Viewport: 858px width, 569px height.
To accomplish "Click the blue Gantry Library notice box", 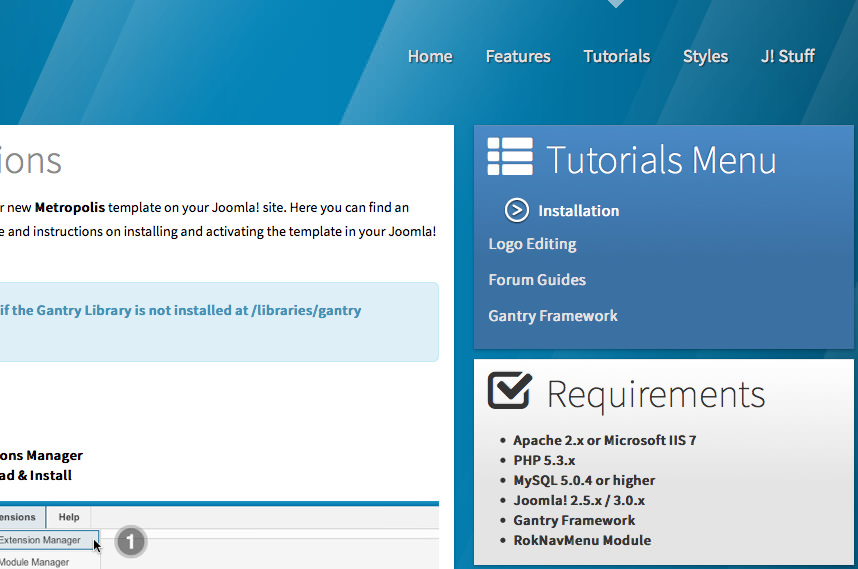I will 219,322.
